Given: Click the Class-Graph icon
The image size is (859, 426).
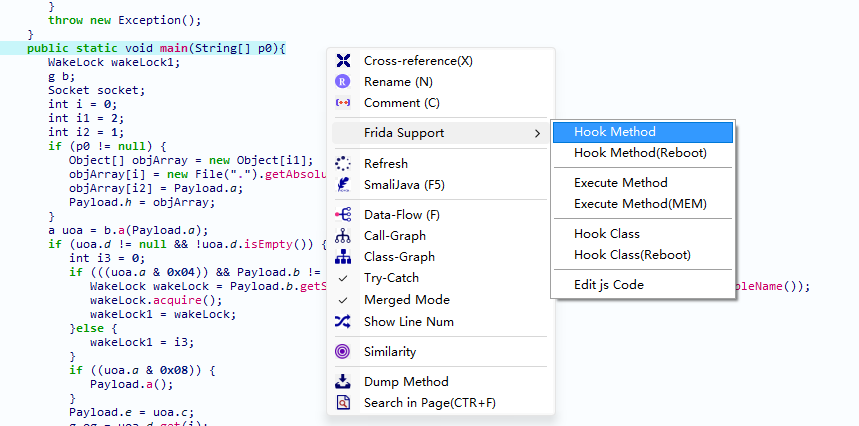Looking at the screenshot, I should coord(344,257).
